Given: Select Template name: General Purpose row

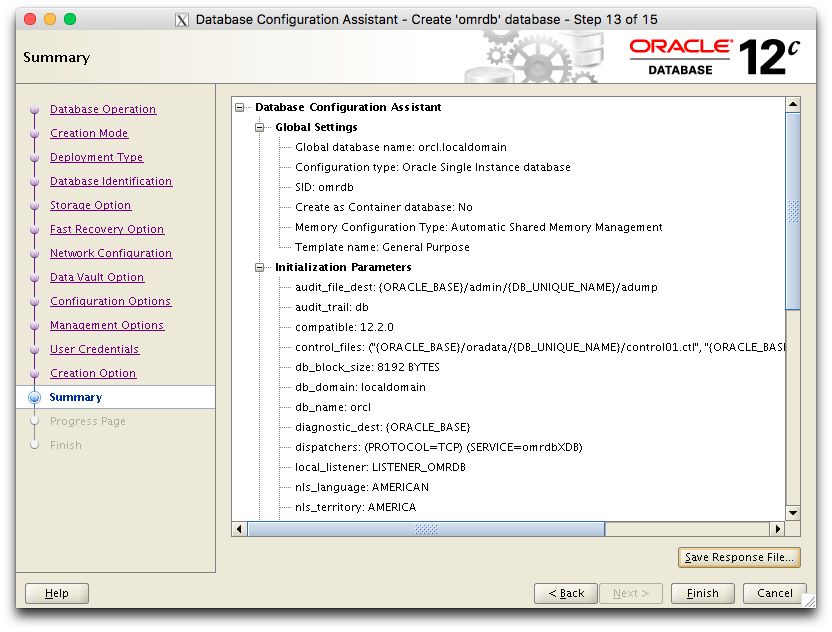Looking at the screenshot, I should (382, 248).
